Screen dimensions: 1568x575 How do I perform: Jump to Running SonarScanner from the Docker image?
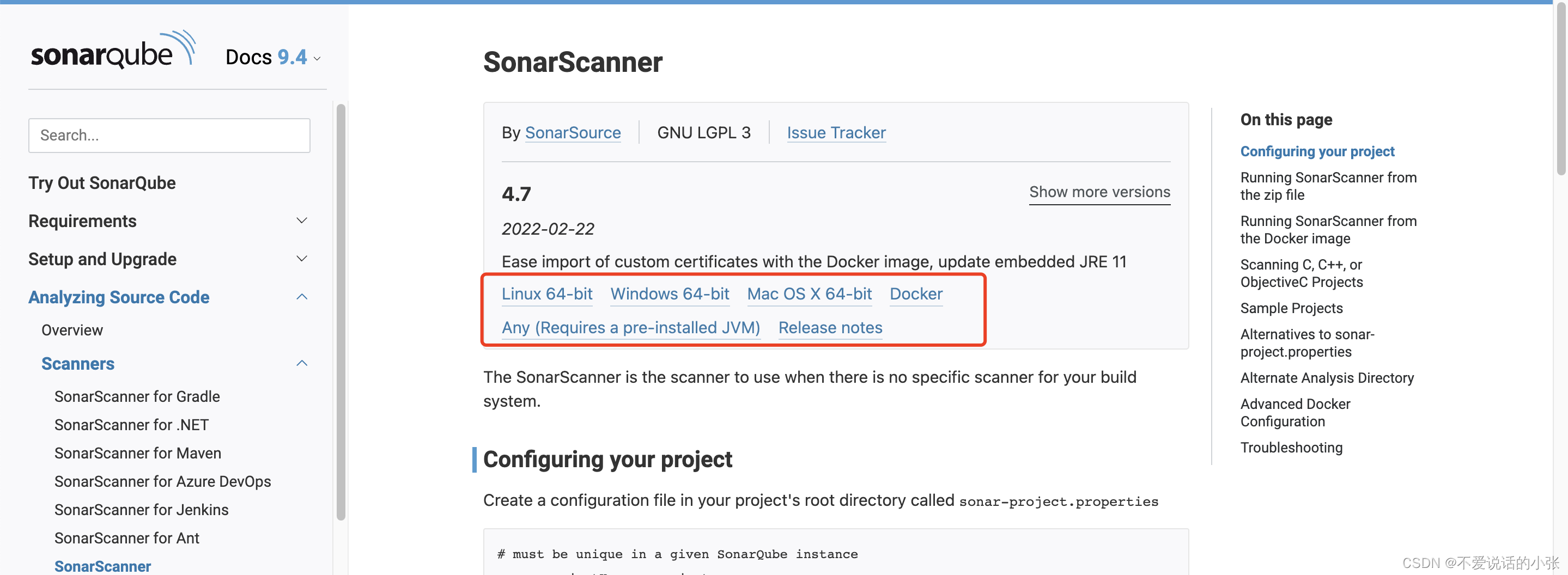click(x=1328, y=229)
